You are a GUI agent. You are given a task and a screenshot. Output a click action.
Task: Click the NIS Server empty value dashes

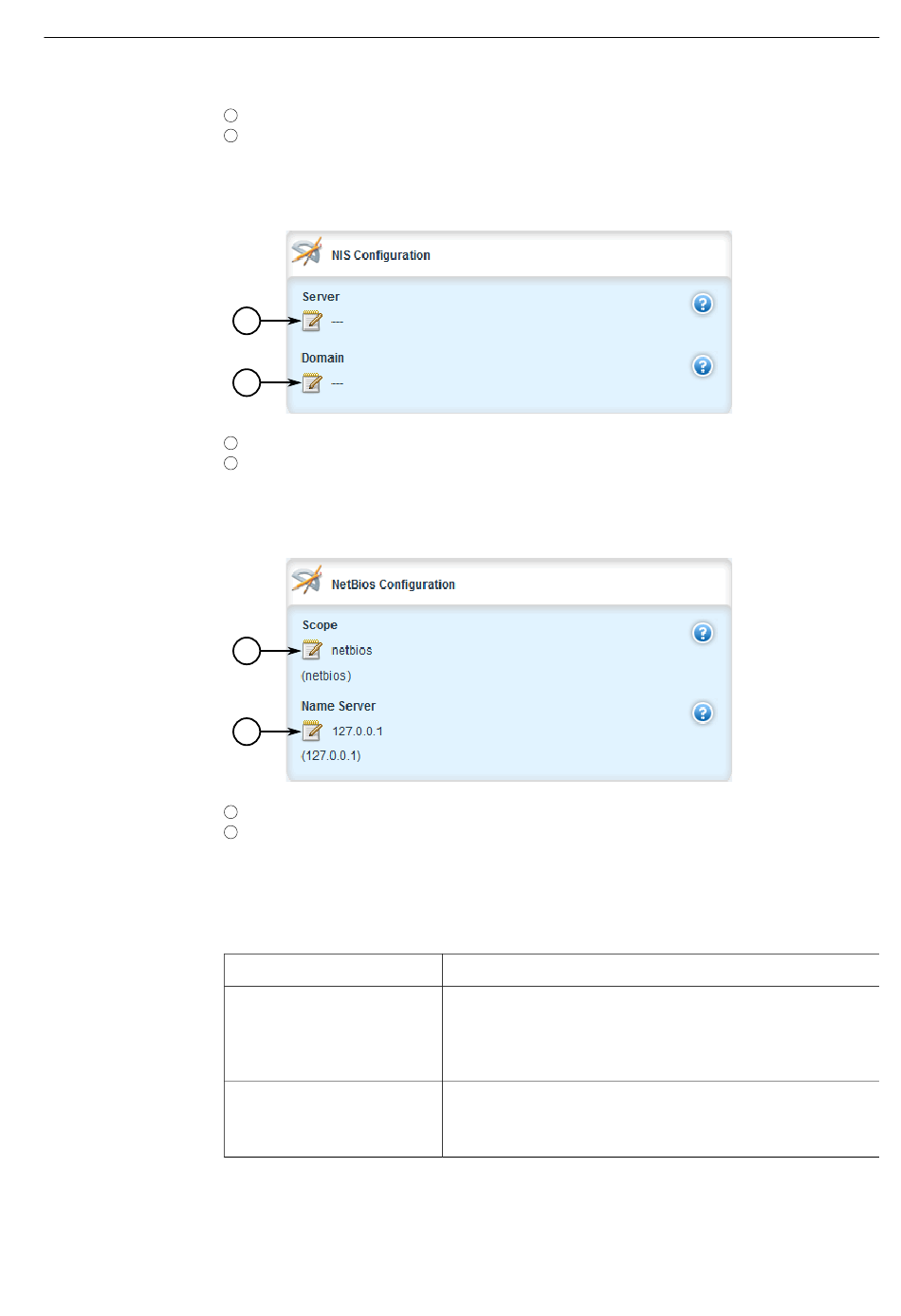[338, 322]
